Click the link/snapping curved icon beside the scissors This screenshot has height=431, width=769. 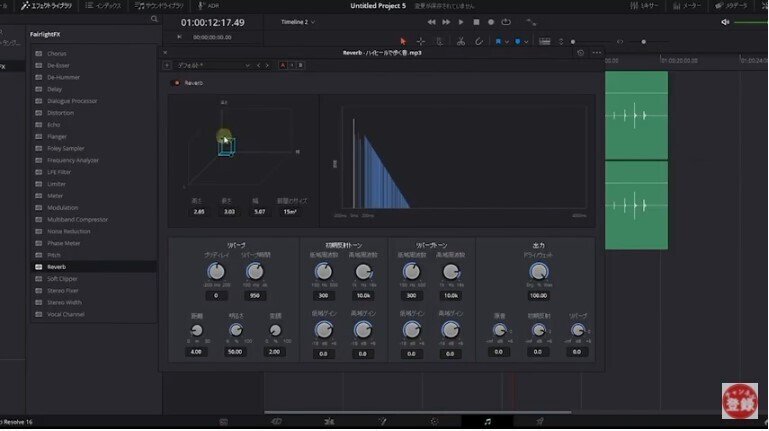479,42
